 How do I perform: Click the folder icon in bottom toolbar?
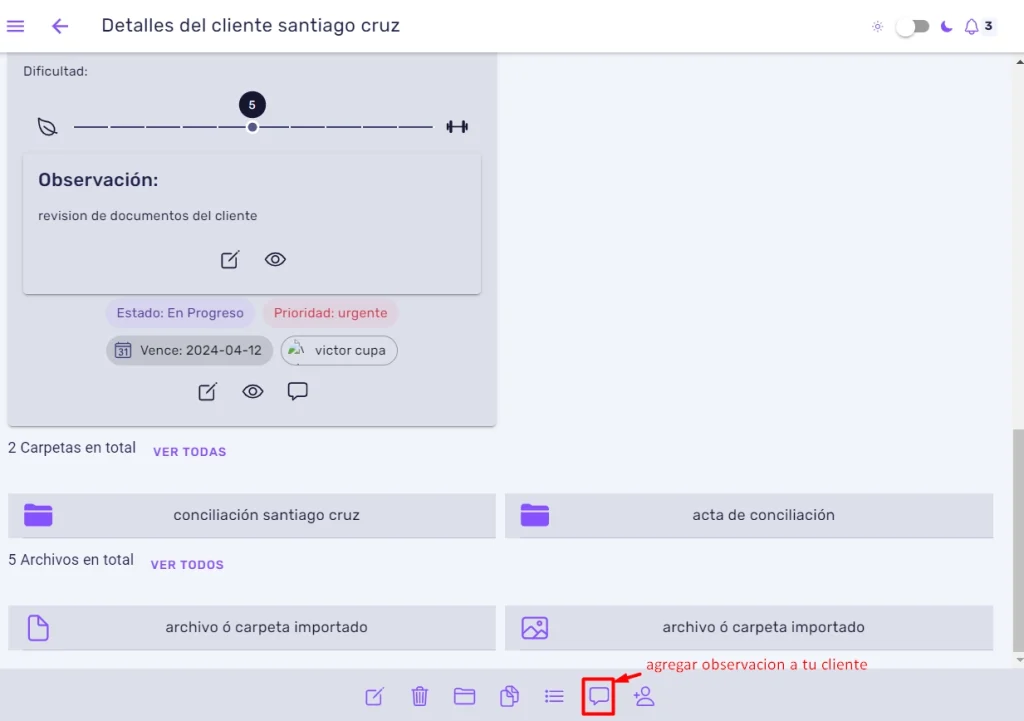point(464,697)
